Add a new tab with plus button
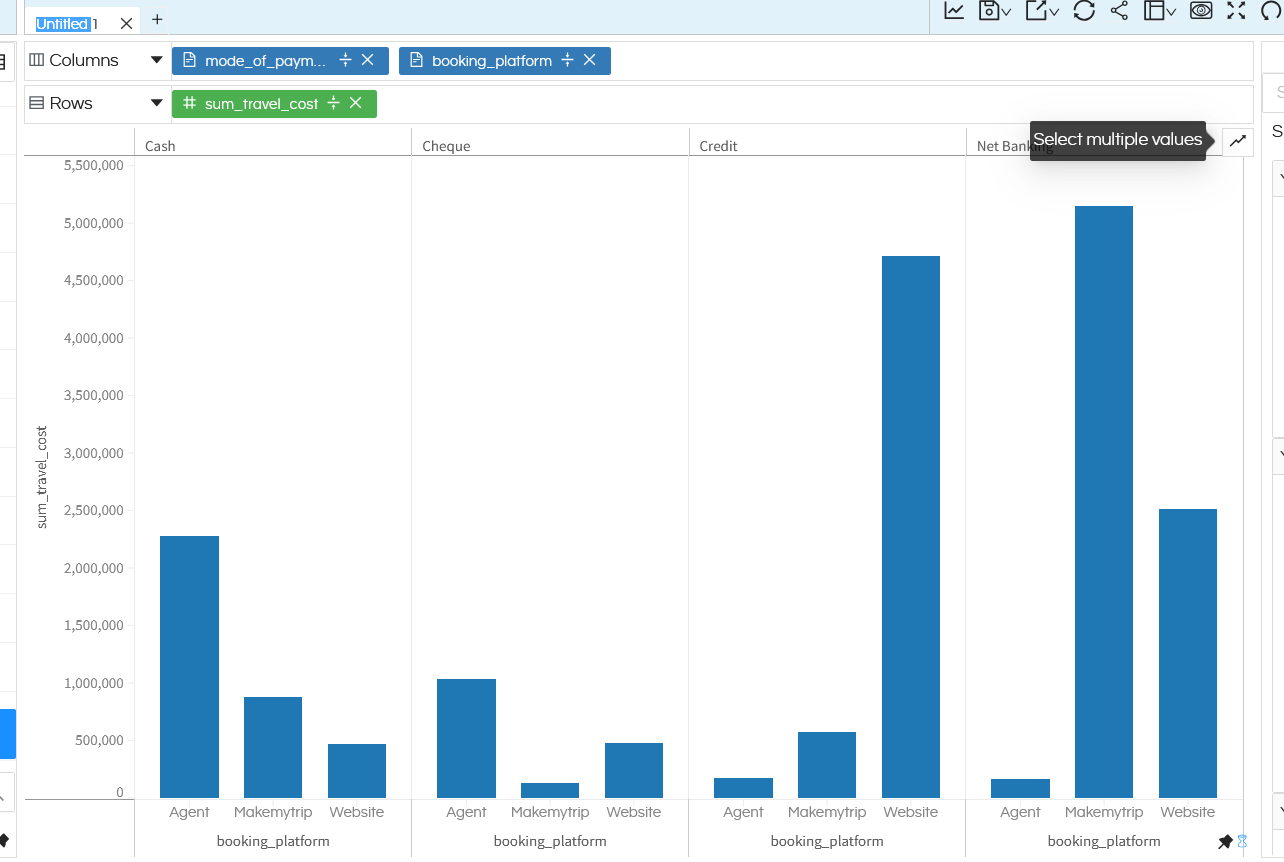The width and height of the screenshot is (1284, 862). point(157,20)
